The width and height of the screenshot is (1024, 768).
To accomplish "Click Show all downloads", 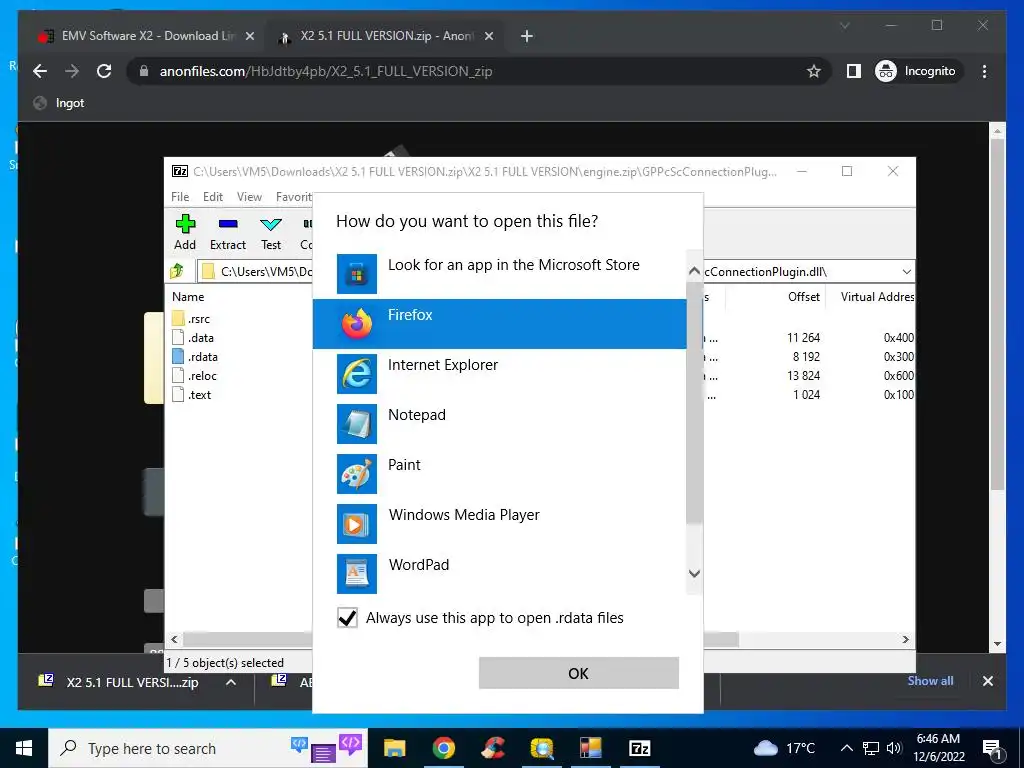I will [930, 681].
